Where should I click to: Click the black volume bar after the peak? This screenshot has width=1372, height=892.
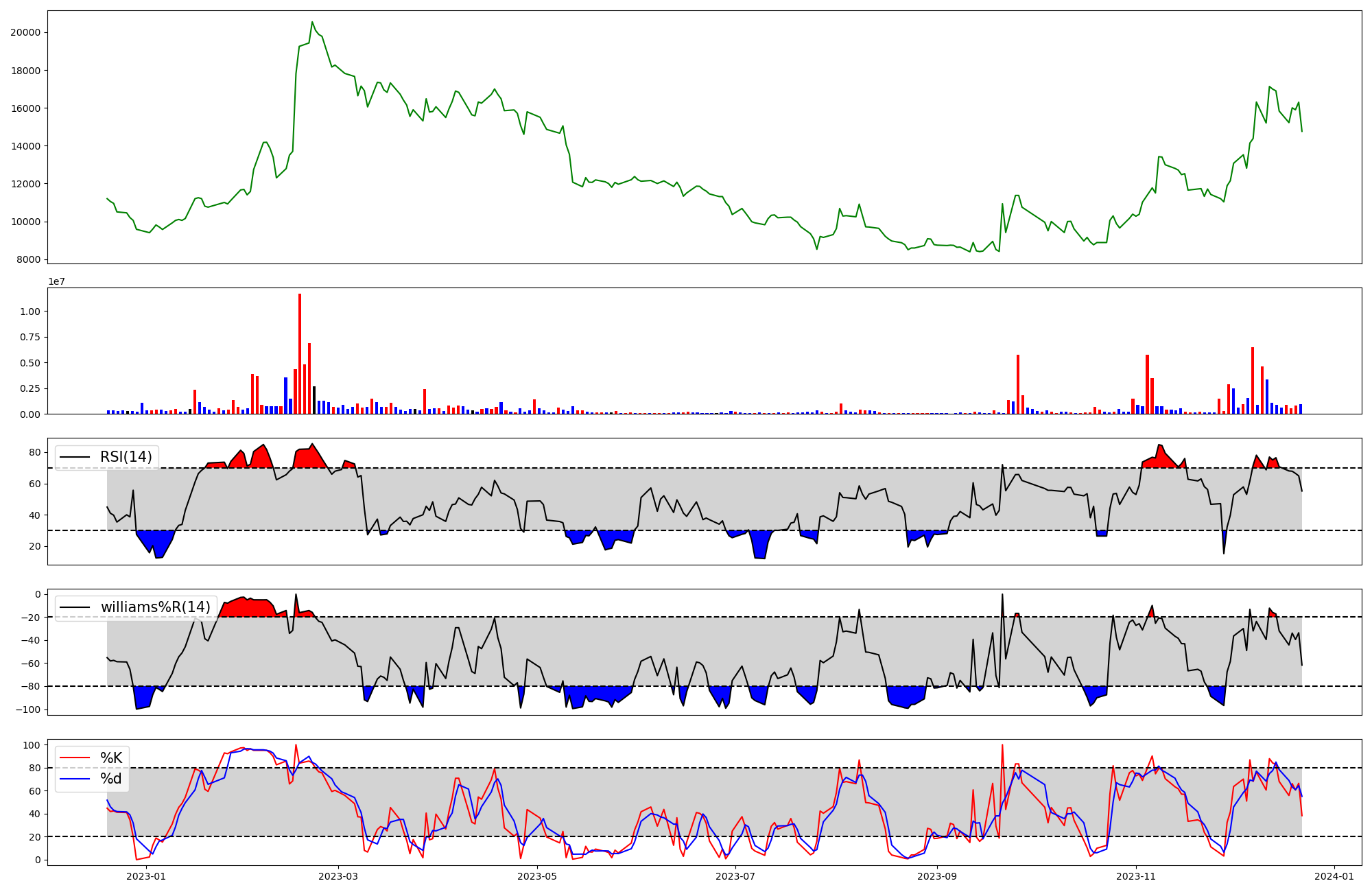314,400
